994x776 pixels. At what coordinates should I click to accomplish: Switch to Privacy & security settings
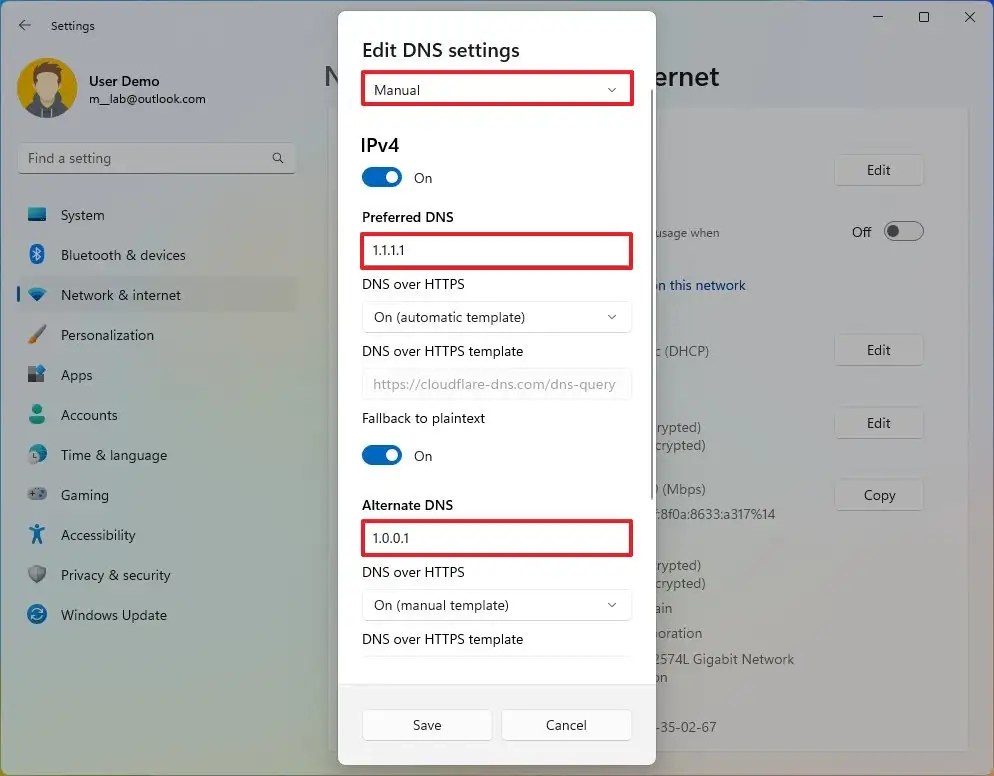click(36, 575)
